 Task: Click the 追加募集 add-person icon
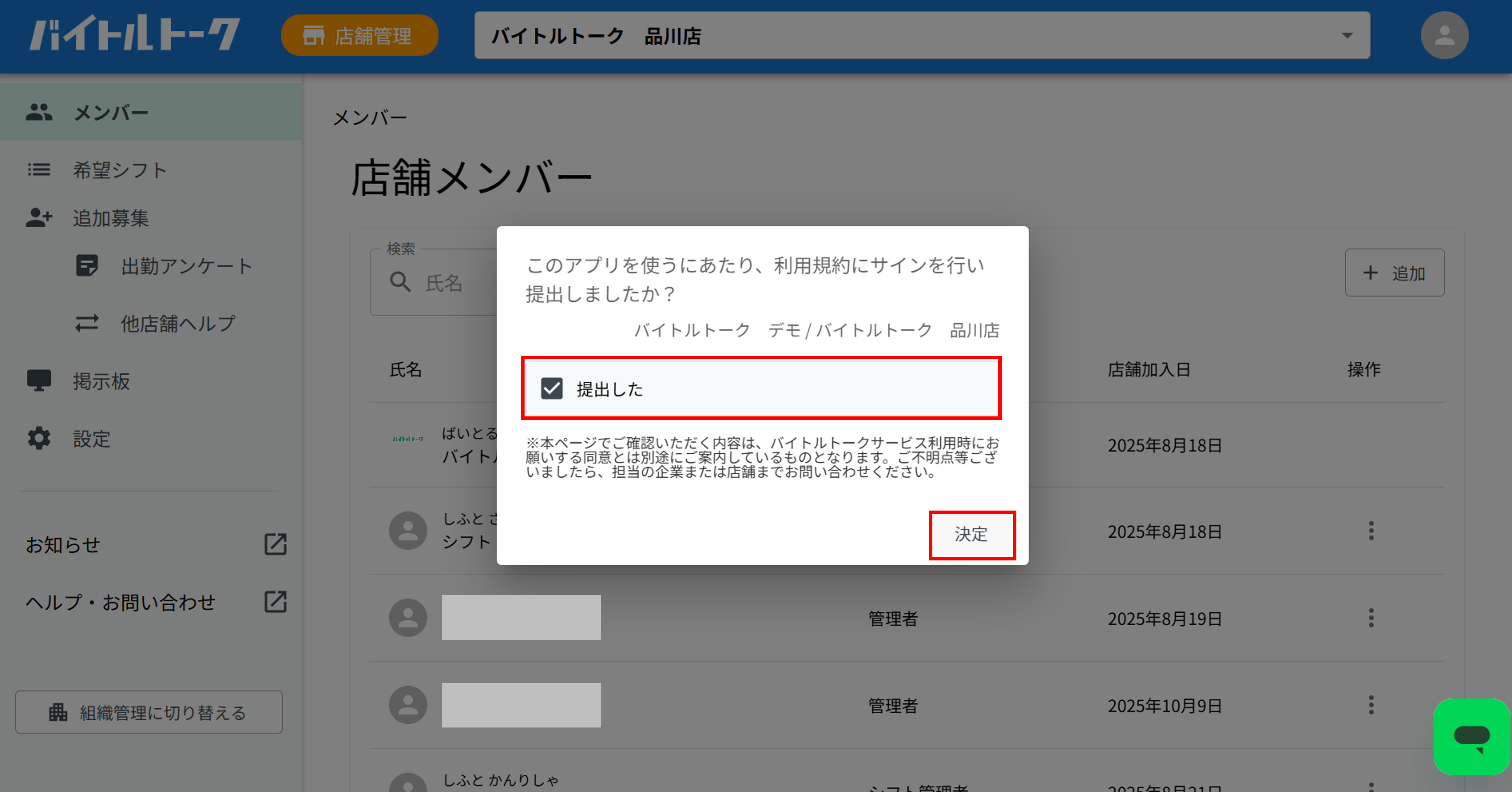(x=39, y=218)
